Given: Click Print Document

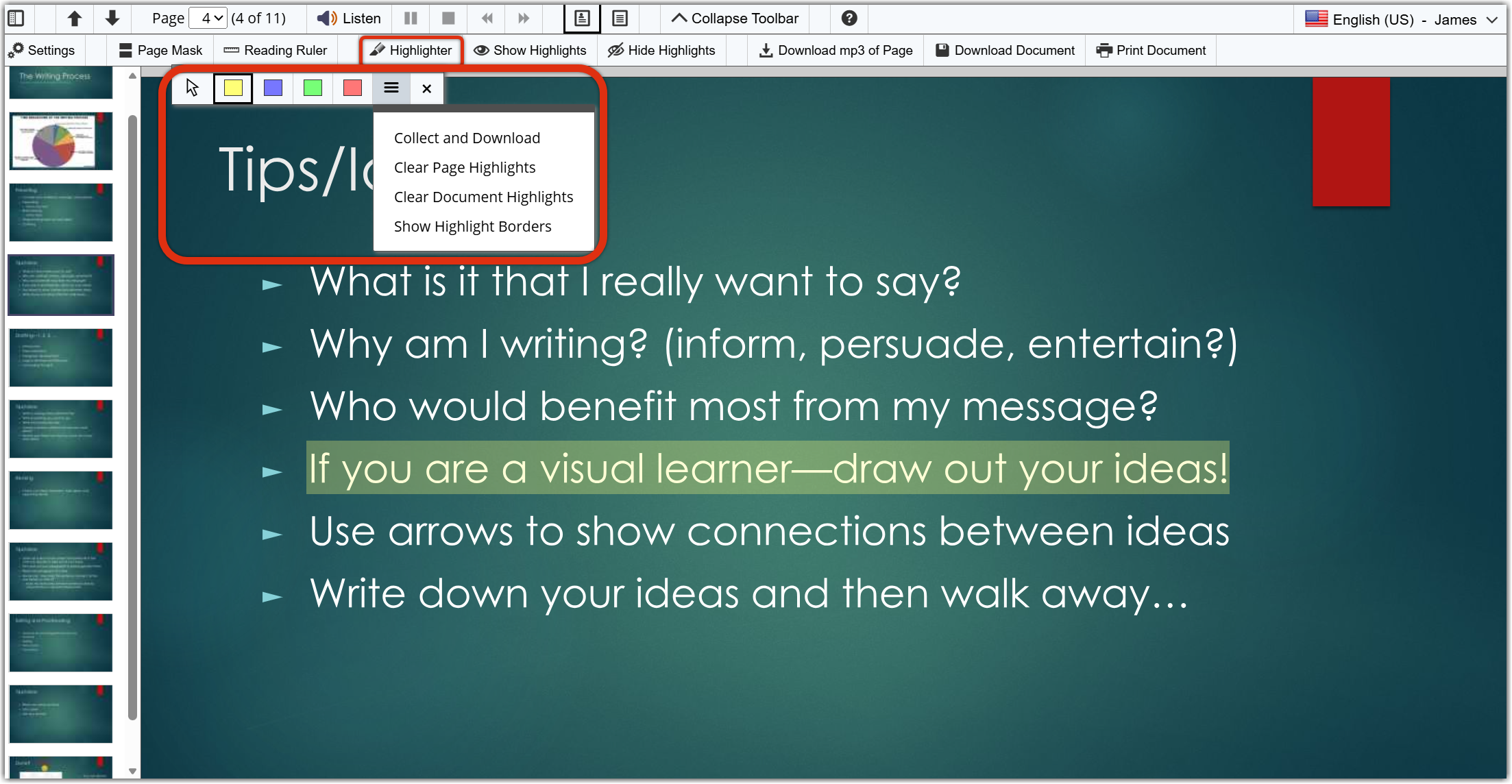Looking at the screenshot, I should (x=1151, y=50).
